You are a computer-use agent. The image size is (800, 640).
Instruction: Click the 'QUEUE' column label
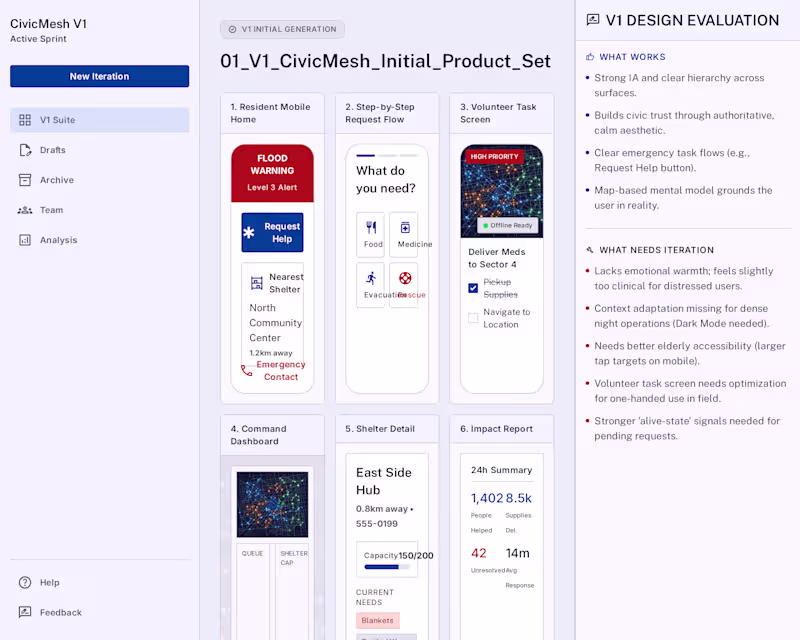(x=253, y=553)
